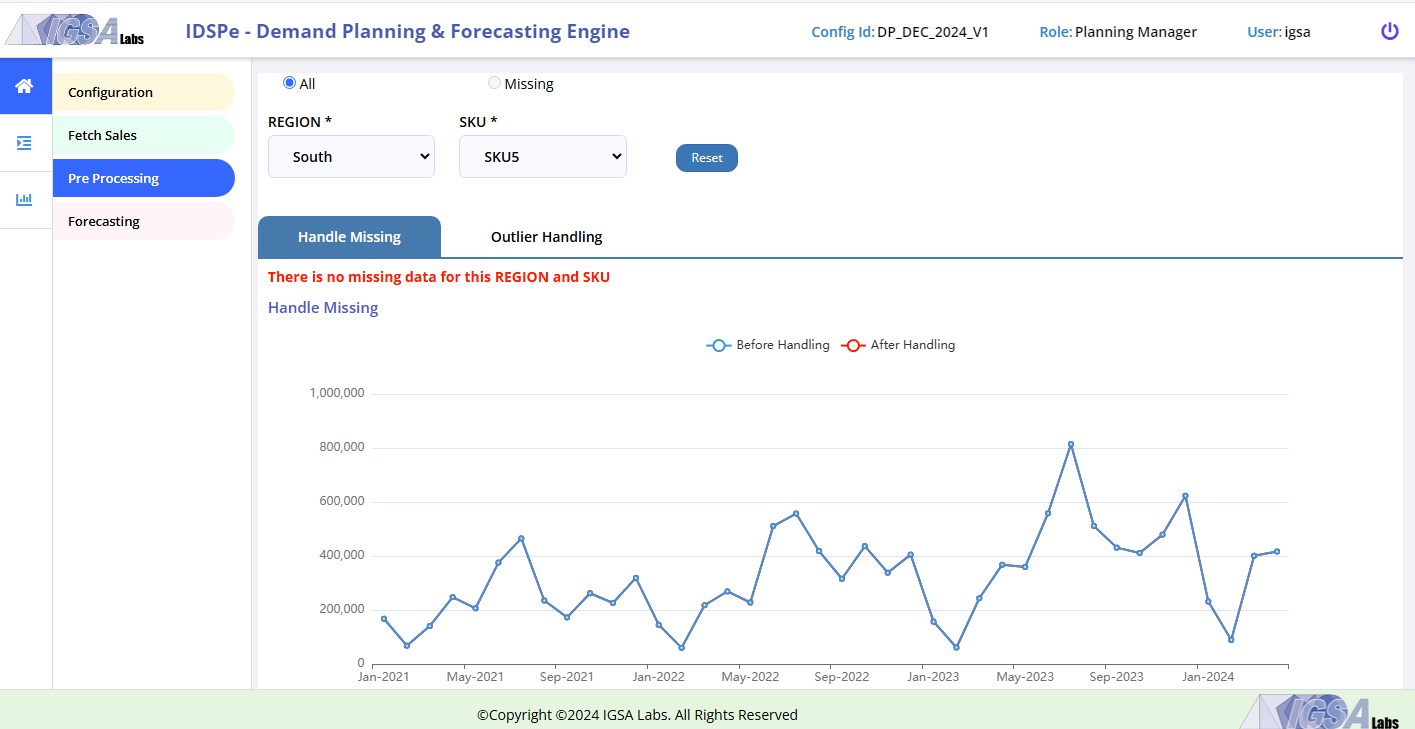Click the Sep-2021 x-axis label
1415x729 pixels.
(566, 677)
